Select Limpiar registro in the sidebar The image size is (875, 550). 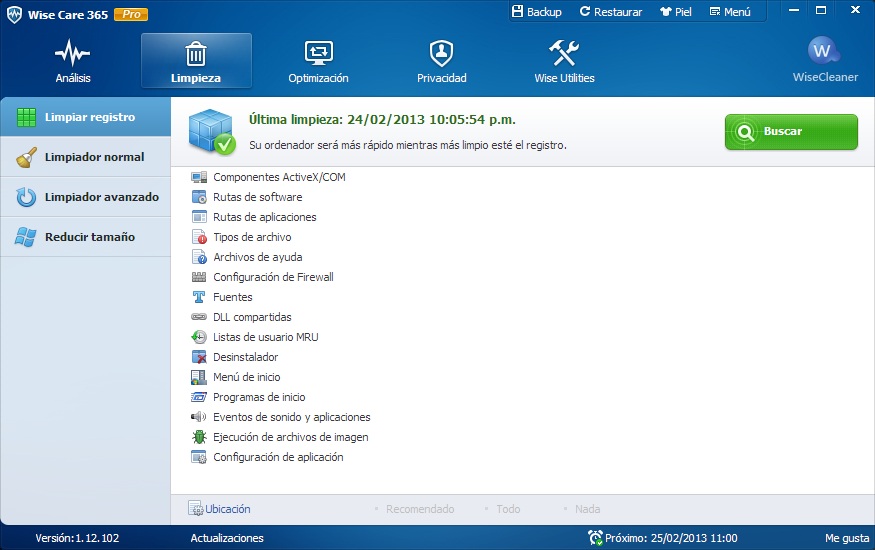point(85,117)
